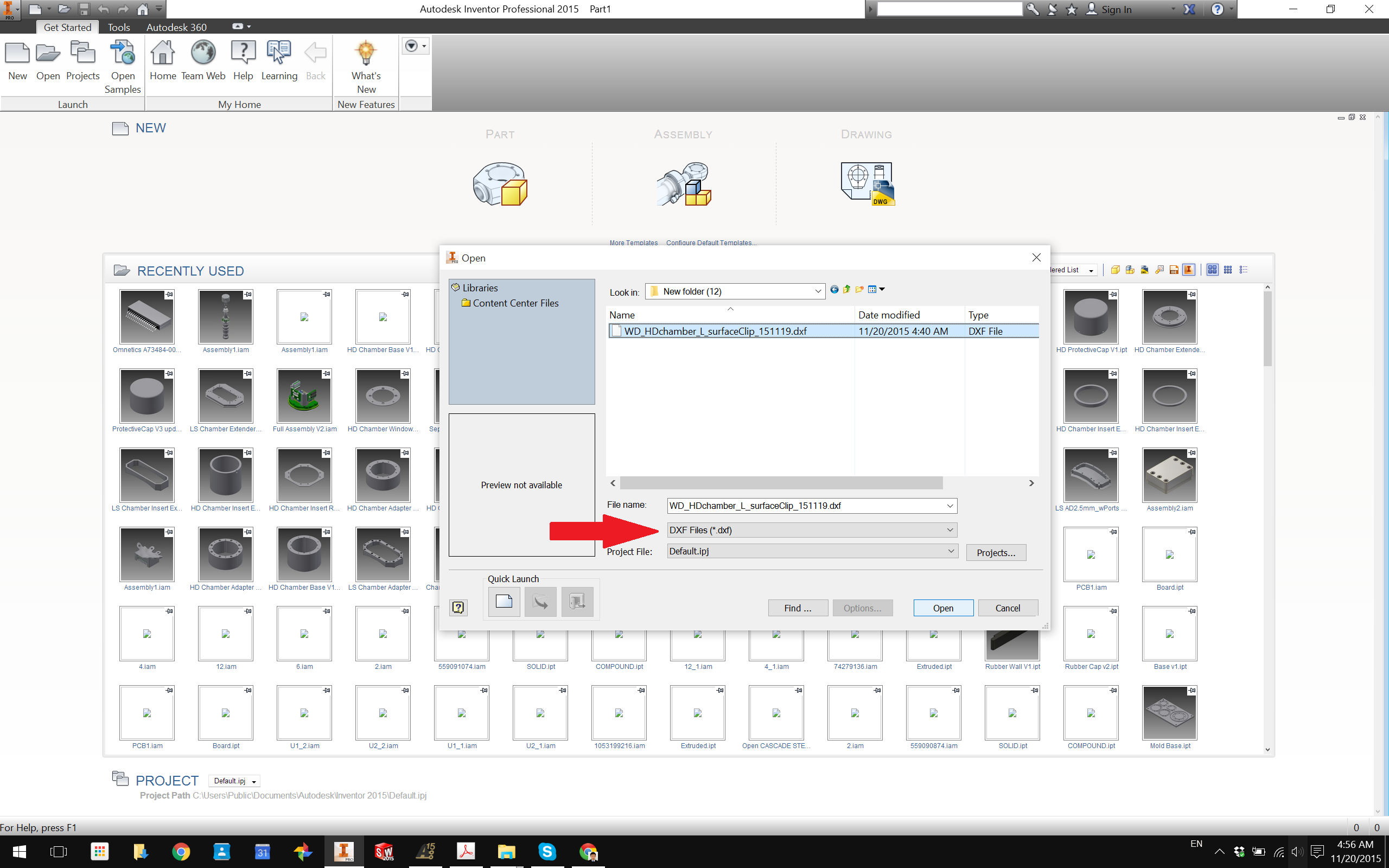Create a new Drawing from the DWG template icon
The height and width of the screenshot is (868, 1389).
(x=867, y=184)
